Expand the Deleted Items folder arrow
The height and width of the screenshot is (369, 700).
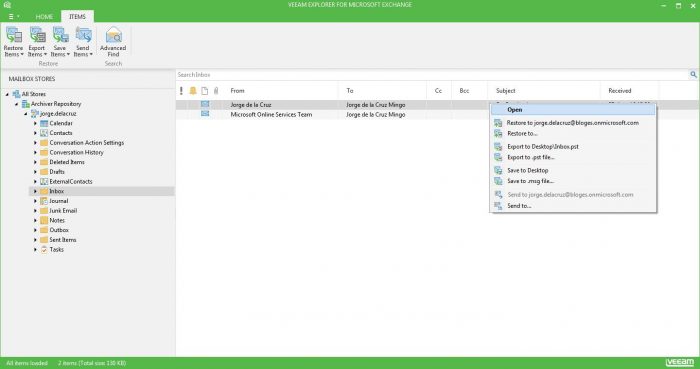(x=35, y=162)
